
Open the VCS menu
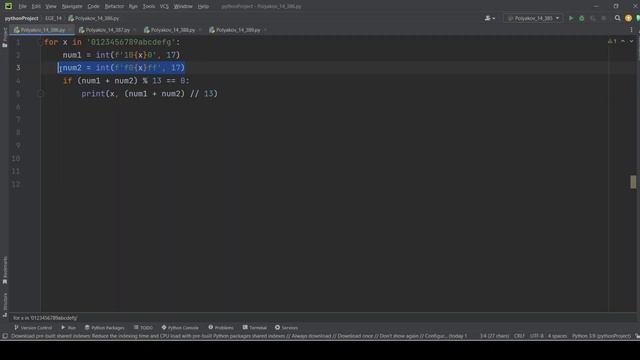tap(164, 7)
